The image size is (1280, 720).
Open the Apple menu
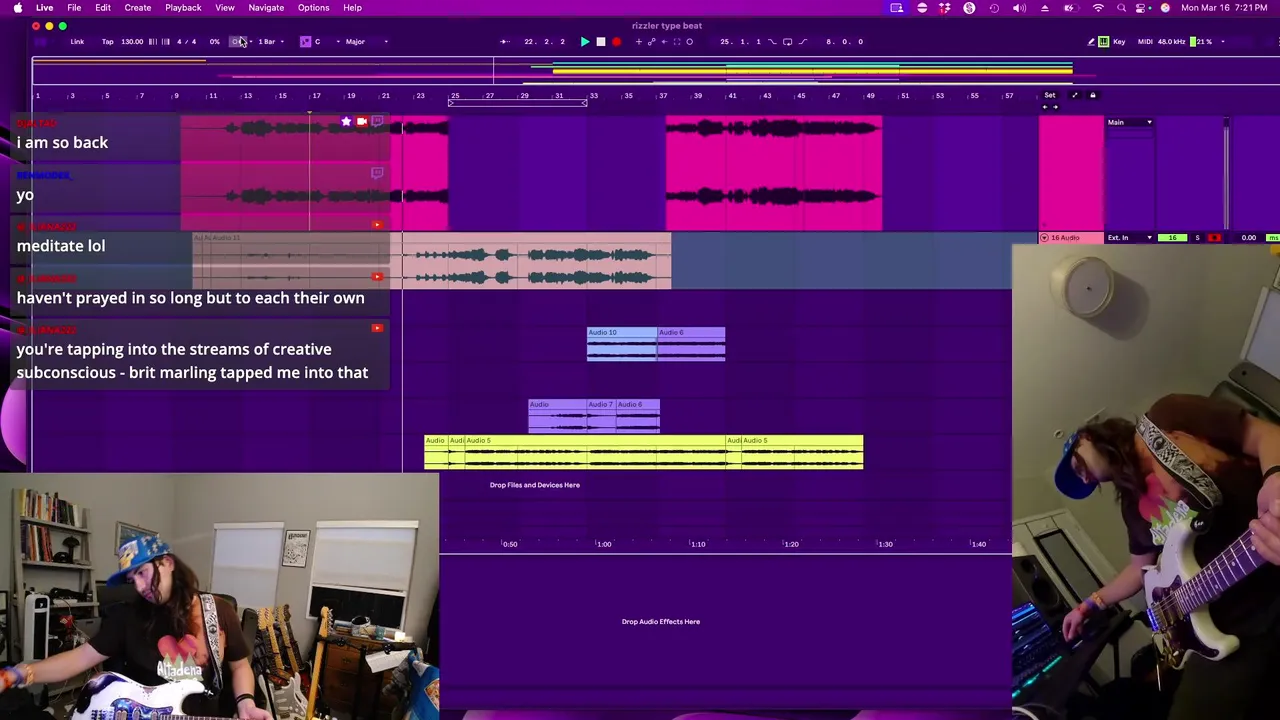pyautogui.click(x=18, y=8)
